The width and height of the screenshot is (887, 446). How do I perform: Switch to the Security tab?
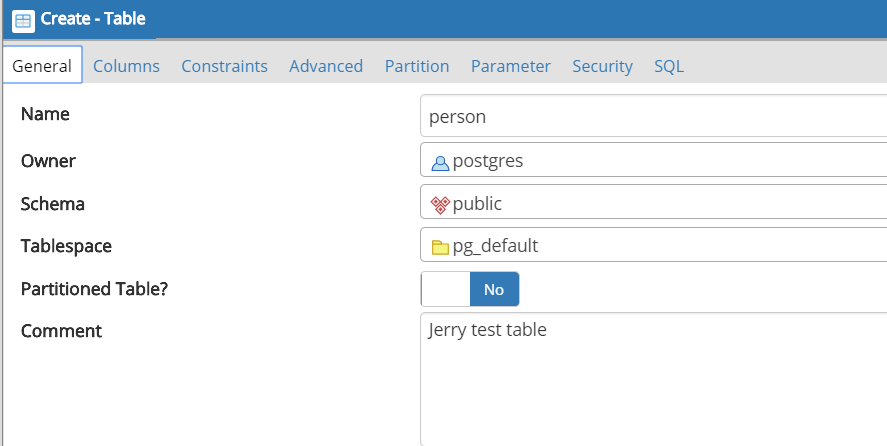602,66
